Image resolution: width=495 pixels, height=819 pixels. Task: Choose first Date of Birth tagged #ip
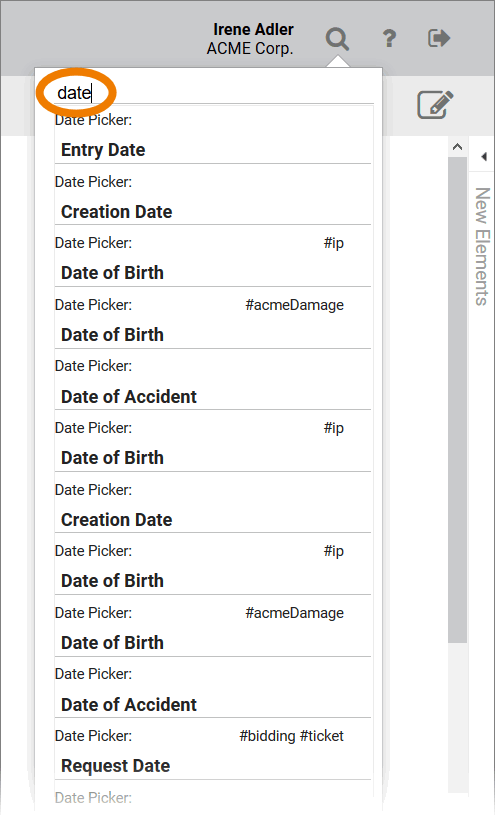tap(213, 256)
